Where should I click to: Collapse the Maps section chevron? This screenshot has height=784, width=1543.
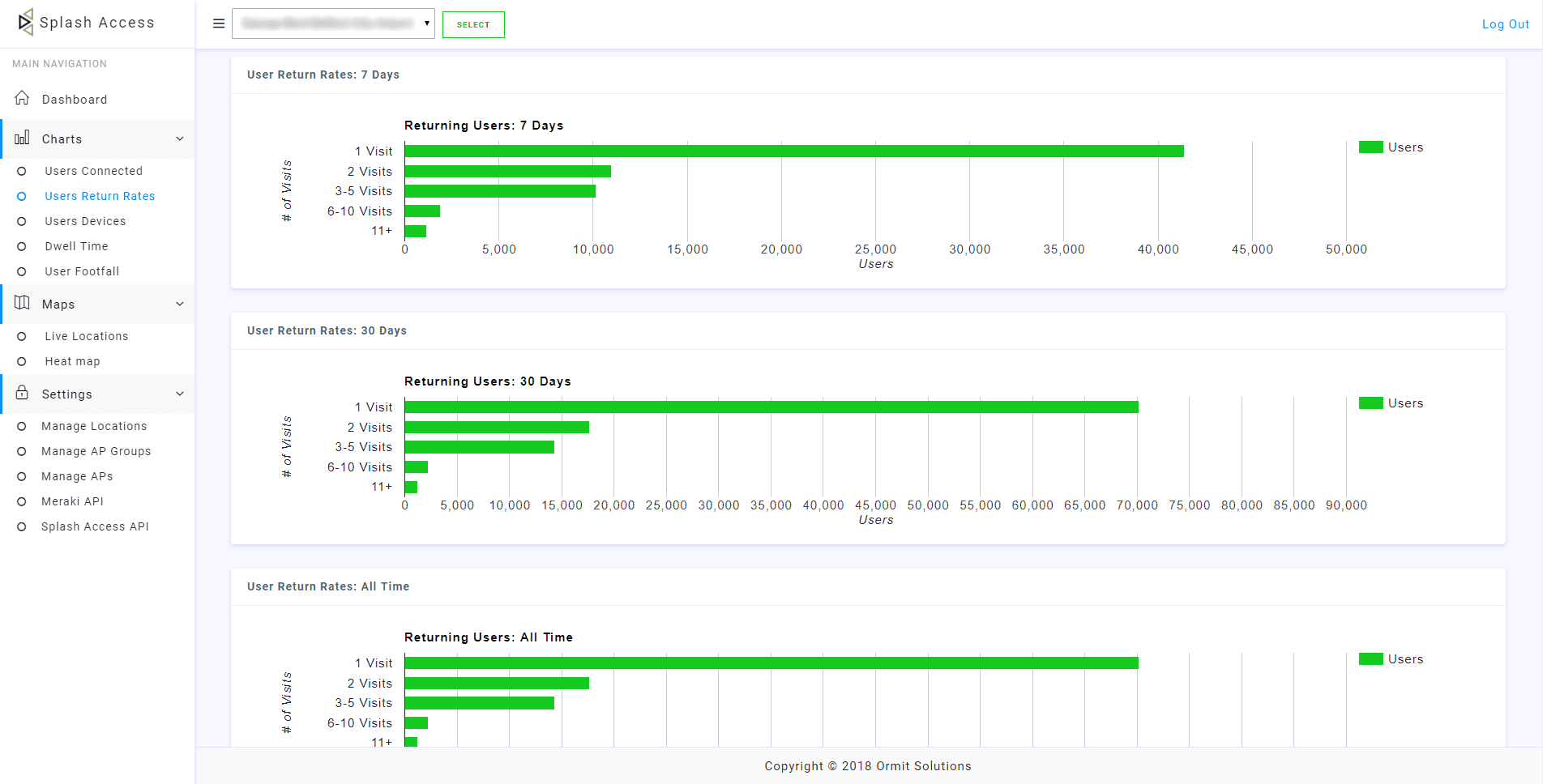180,304
